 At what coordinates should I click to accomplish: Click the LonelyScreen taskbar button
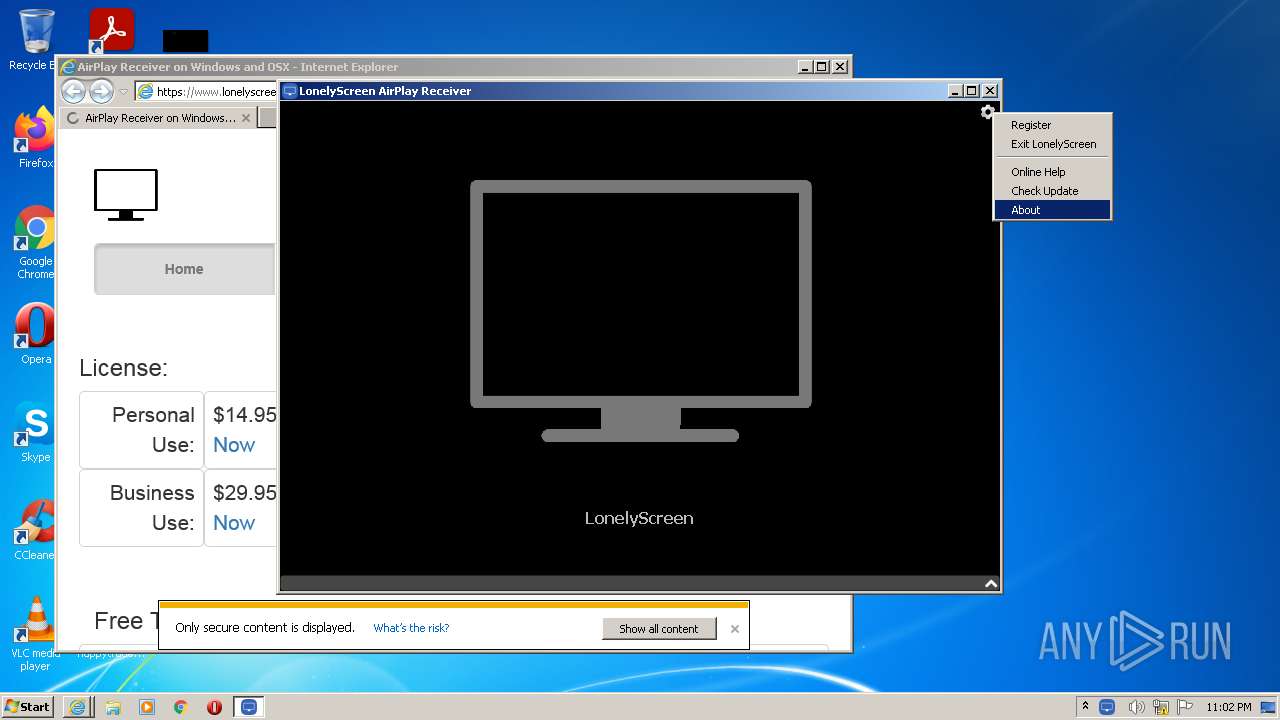(249, 707)
